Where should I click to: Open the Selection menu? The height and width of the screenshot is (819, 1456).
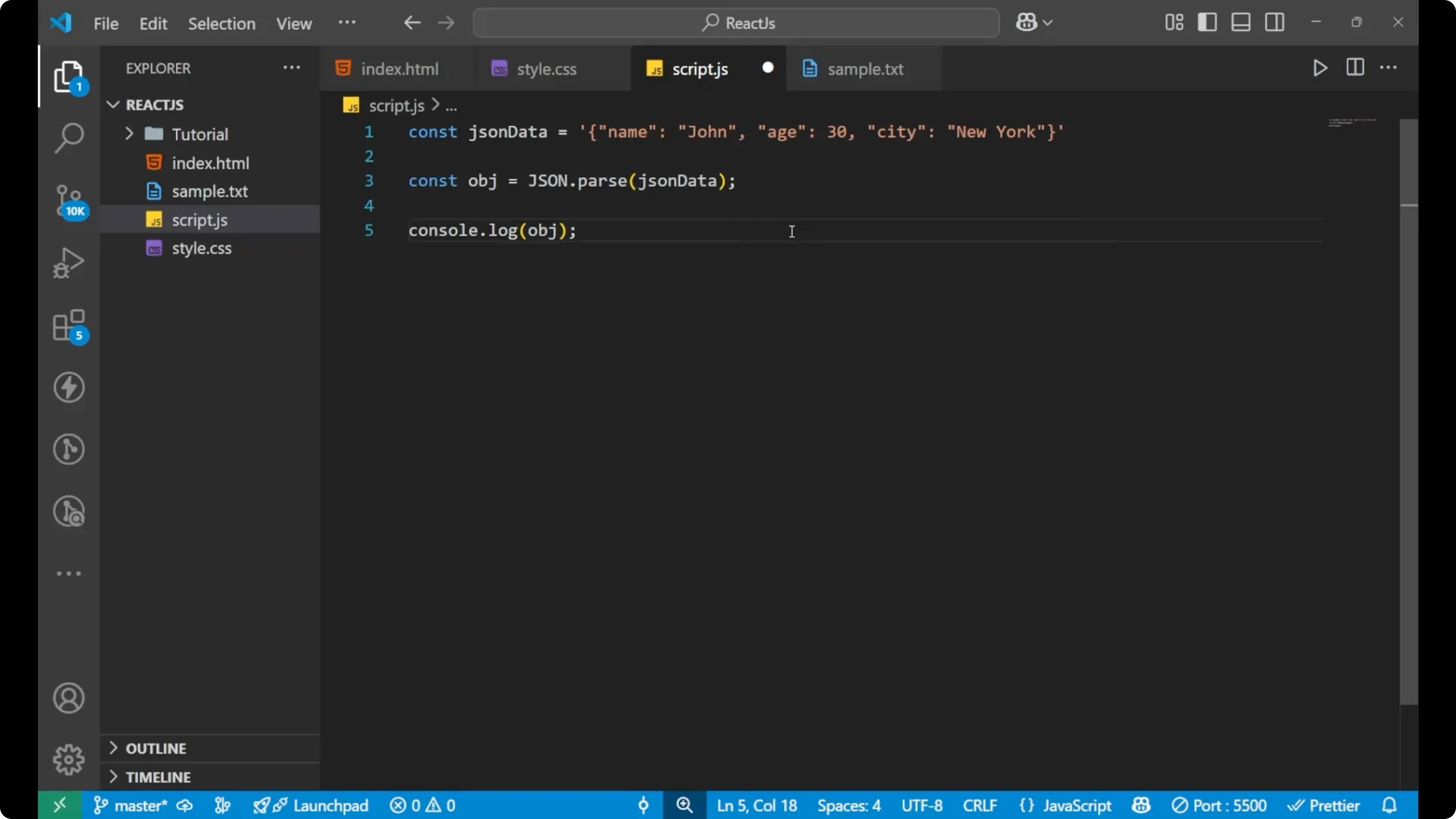pyautogui.click(x=221, y=24)
